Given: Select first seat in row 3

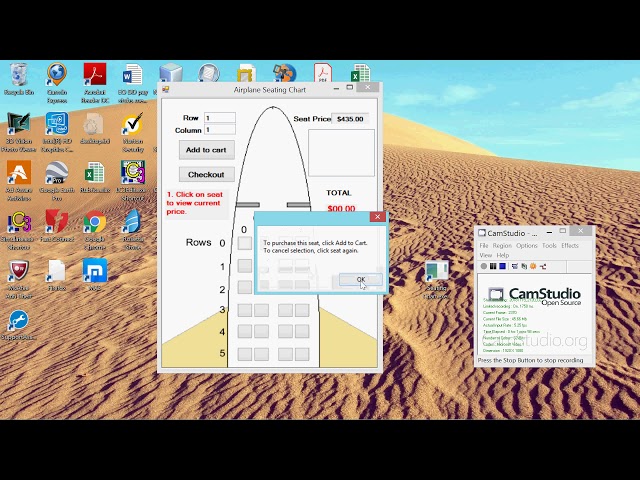Looking at the screenshot, I should [245, 310].
